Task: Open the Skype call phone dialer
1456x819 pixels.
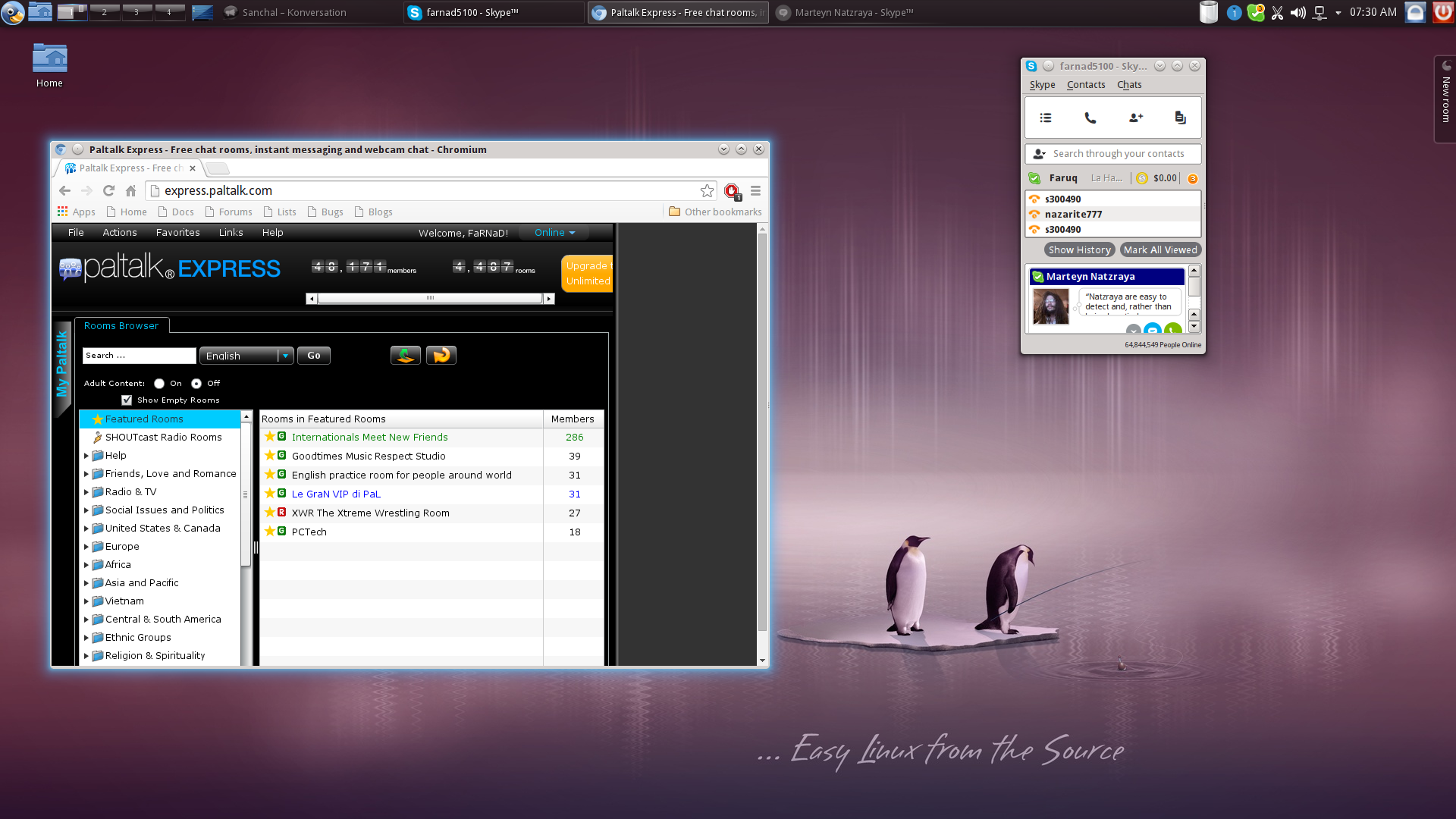Action: [1090, 118]
